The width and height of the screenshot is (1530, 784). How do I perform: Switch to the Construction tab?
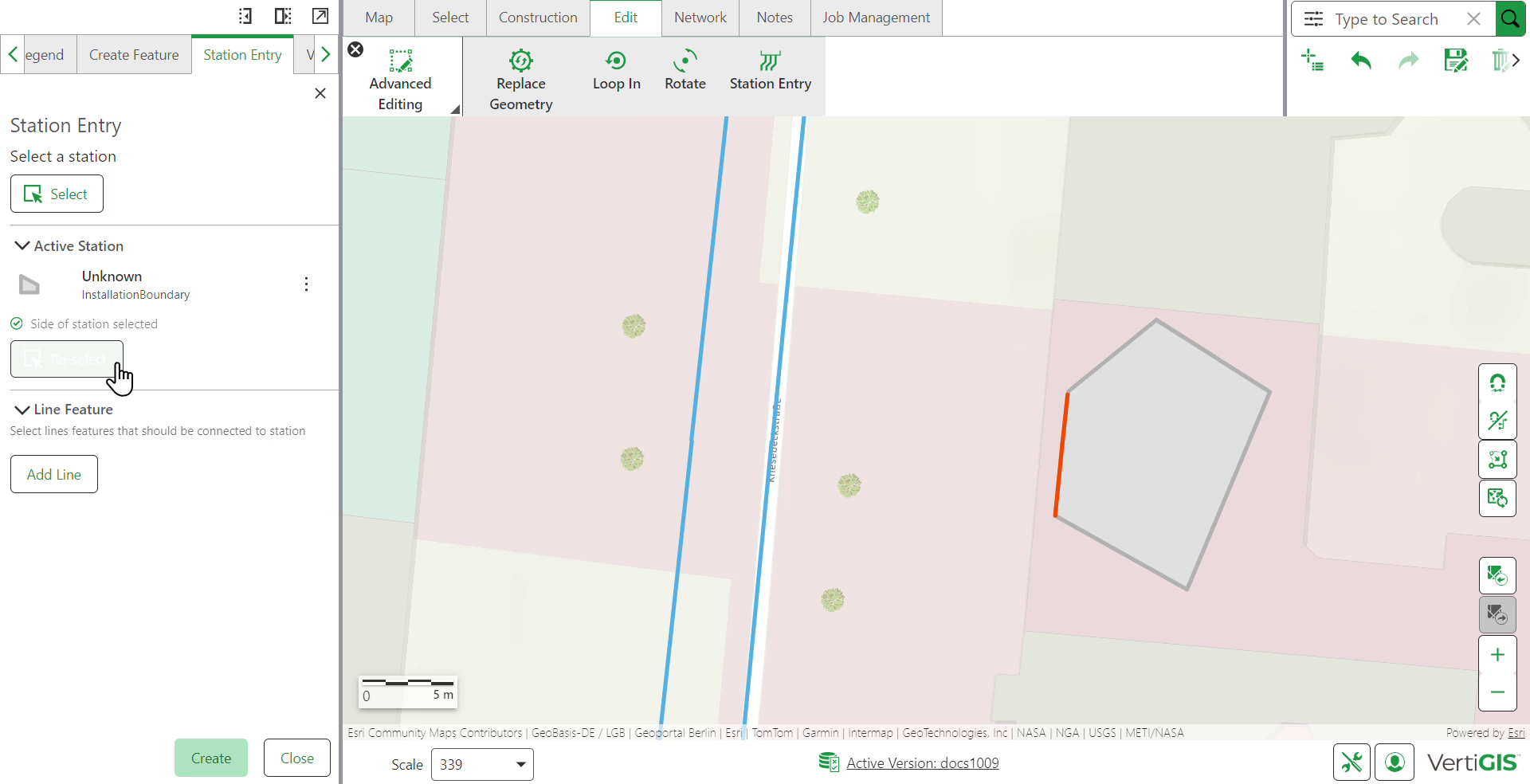click(x=538, y=18)
